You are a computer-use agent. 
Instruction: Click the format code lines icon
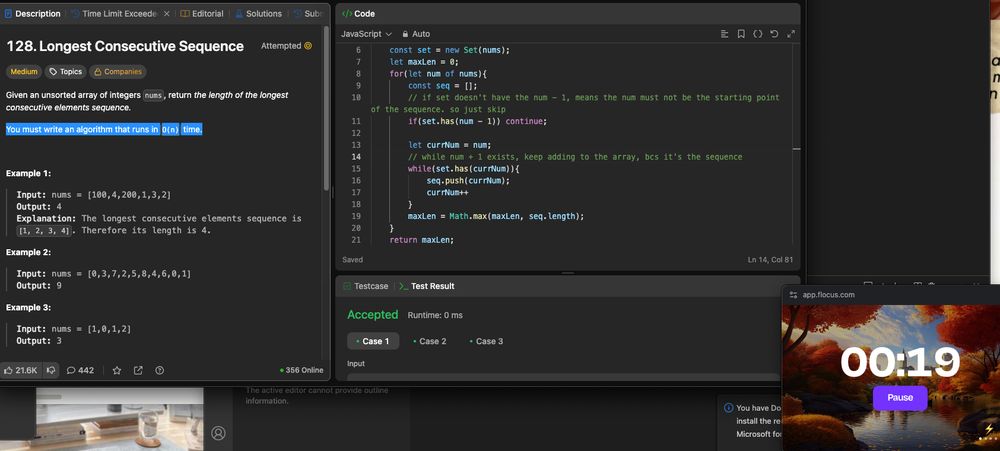click(x=724, y=34)
